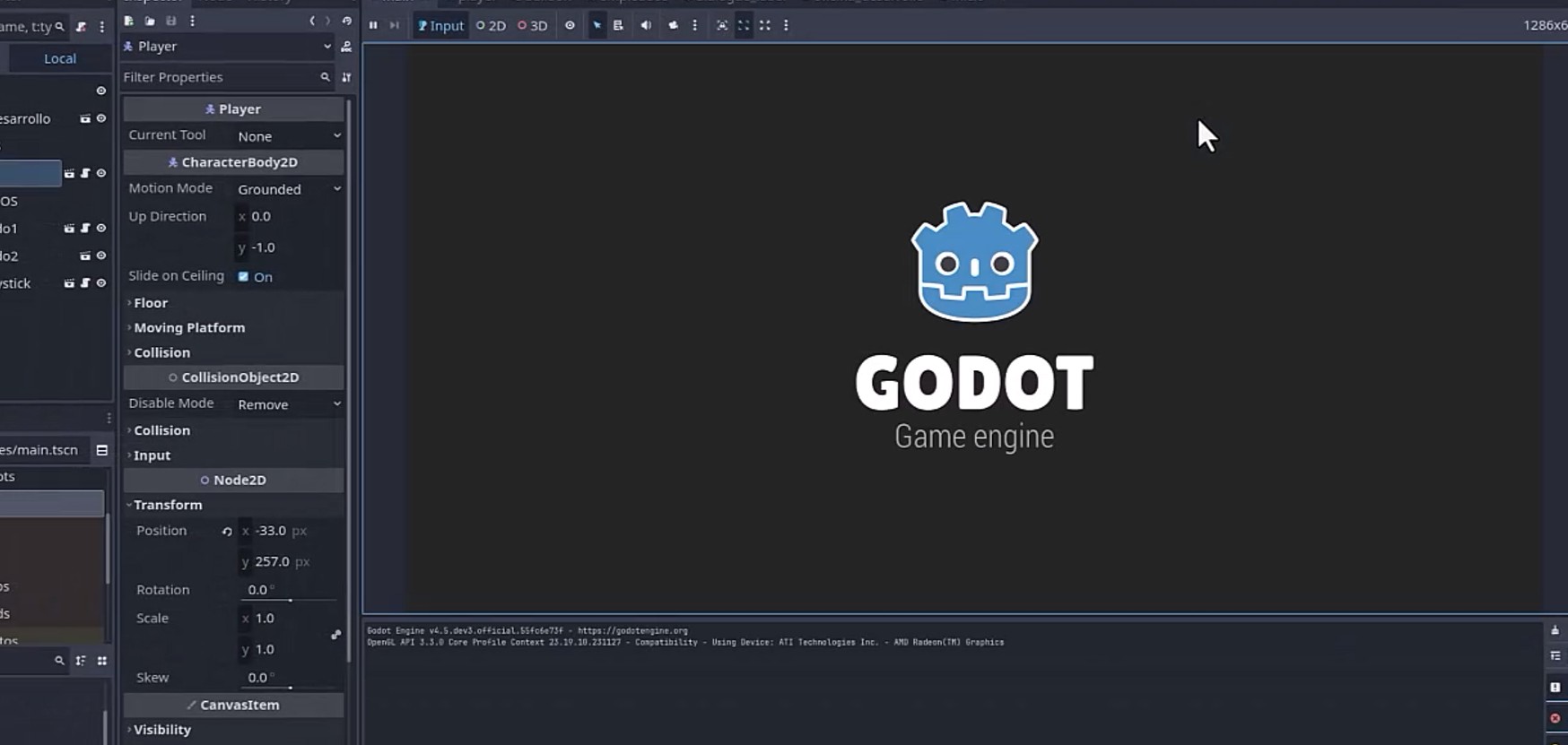Toggle Scale ratio link icon

tap(335, 635)
